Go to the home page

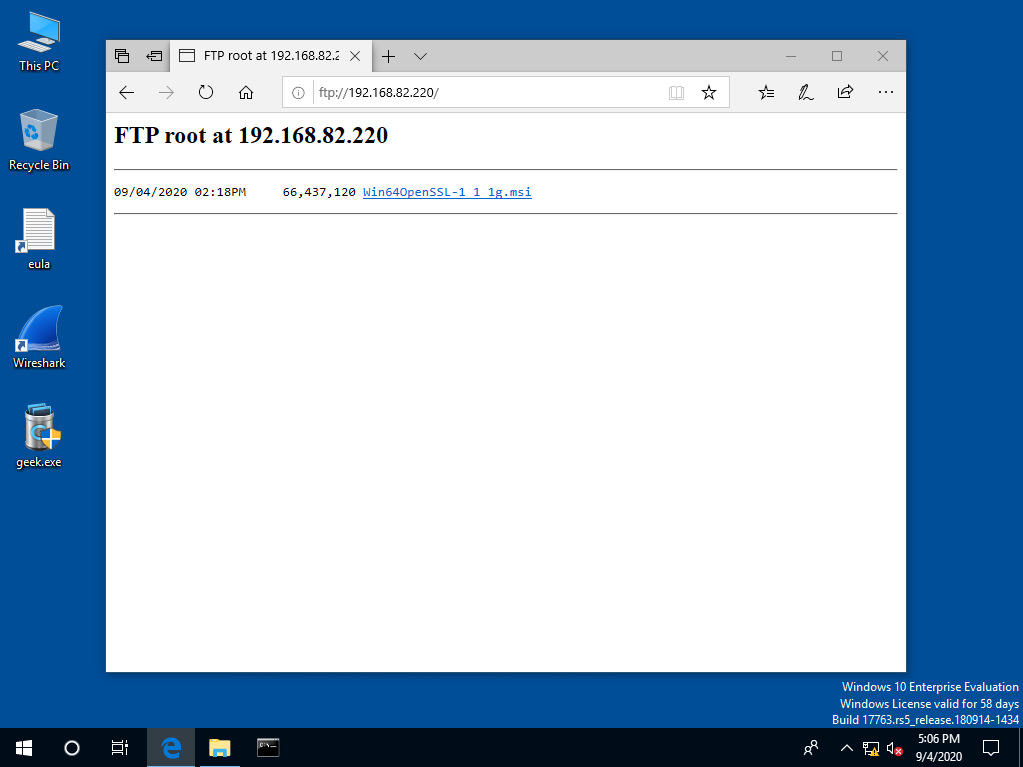point(246,93)
